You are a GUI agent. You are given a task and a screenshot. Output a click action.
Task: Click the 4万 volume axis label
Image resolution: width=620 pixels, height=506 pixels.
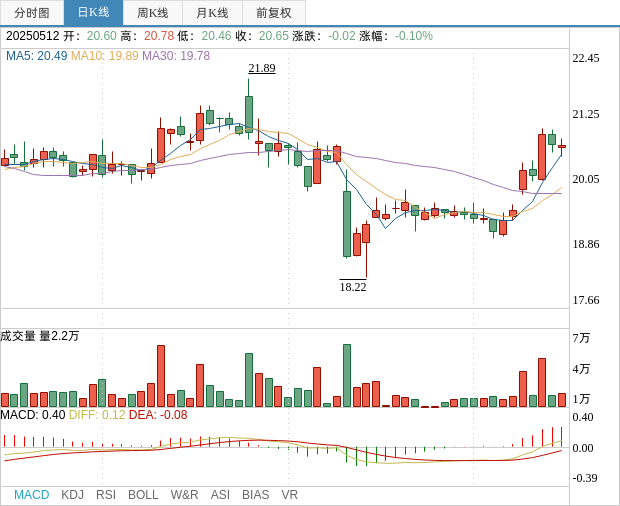tap(581, 369)
